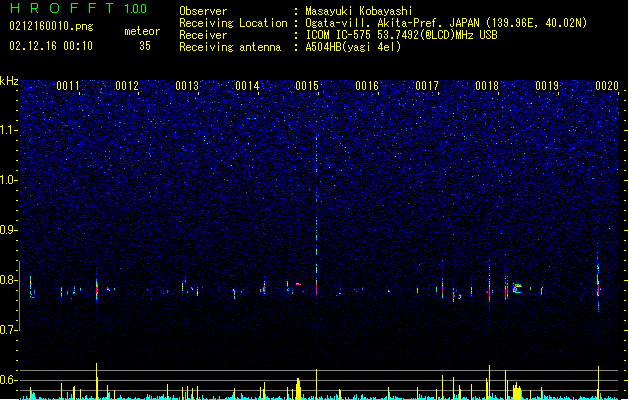Click time marker 0017

tap(427, 86)
